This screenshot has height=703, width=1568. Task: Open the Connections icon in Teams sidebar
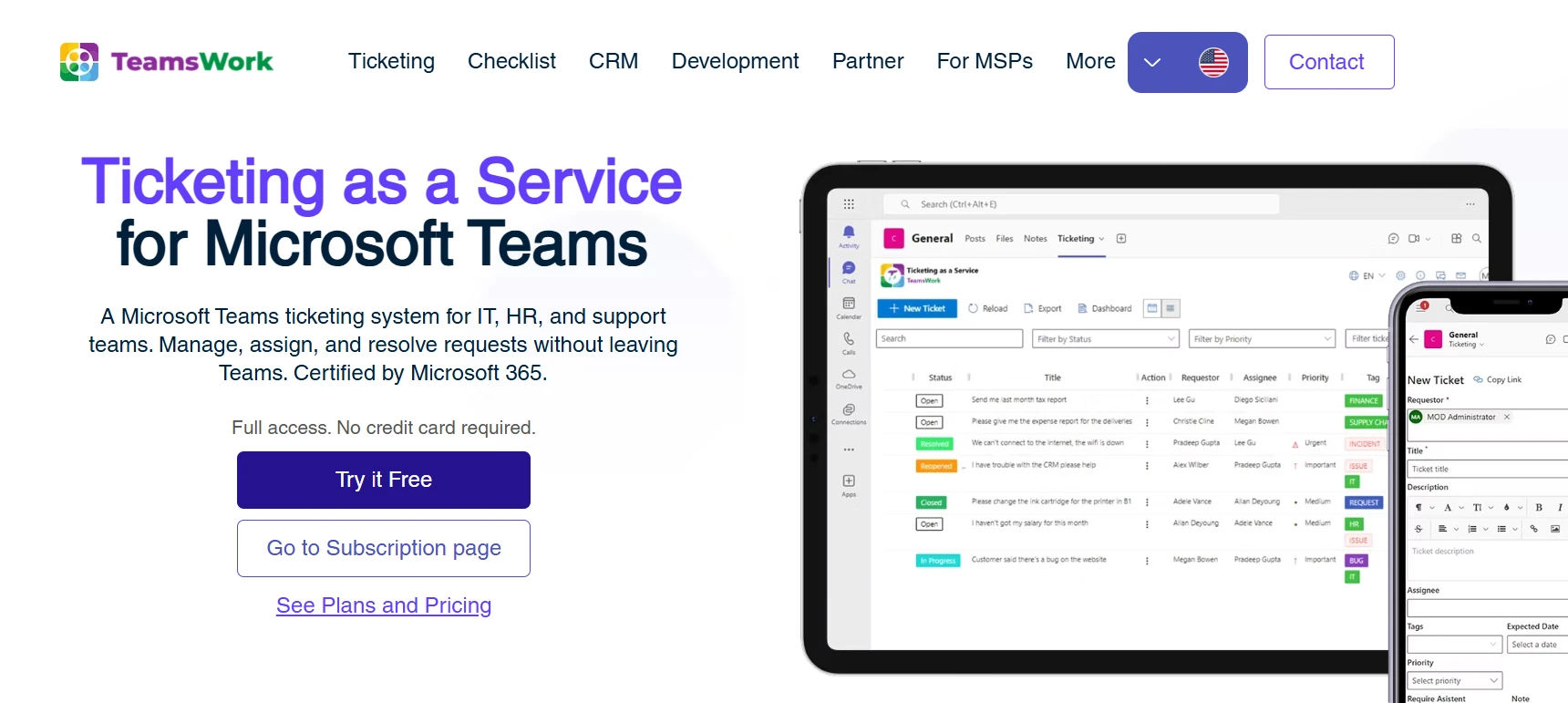(849, 414)
